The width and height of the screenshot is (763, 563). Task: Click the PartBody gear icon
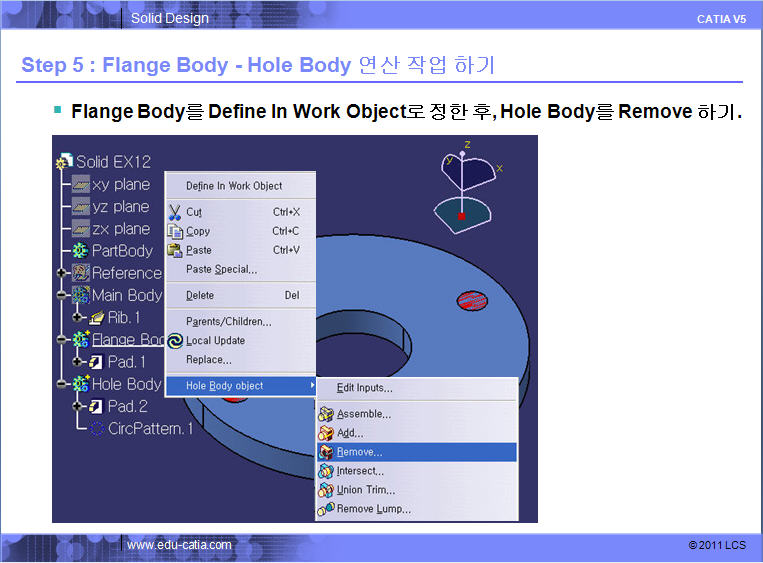pyautogui.click(x=80, y=251)
